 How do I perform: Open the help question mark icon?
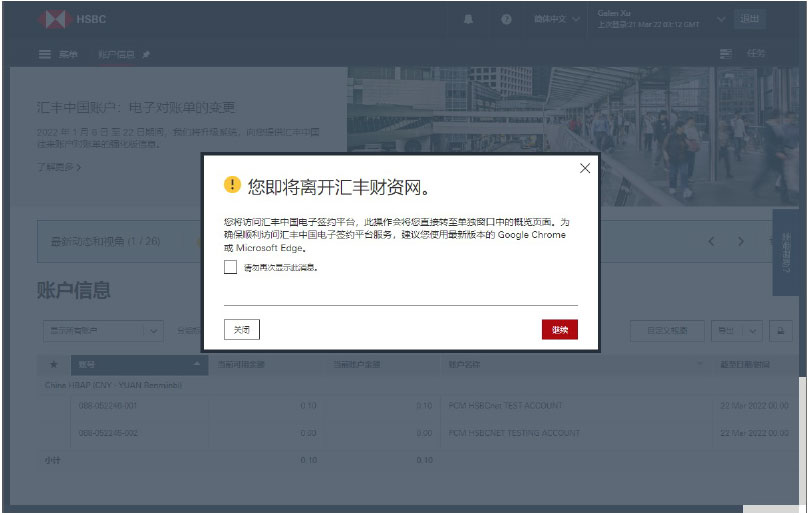506,19
